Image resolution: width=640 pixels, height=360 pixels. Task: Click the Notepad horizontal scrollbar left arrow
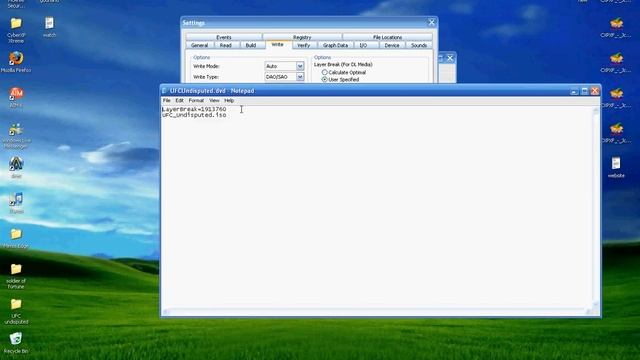click(166, 312)
